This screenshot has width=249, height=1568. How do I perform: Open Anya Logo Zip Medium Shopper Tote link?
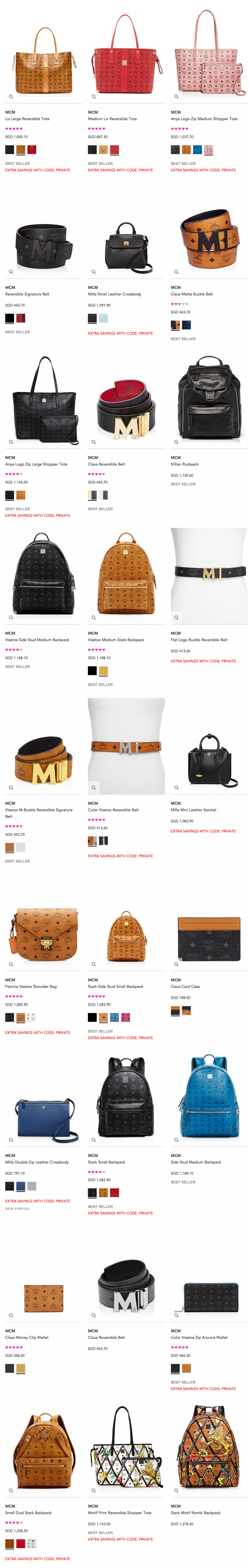click(x=204, y=119)
